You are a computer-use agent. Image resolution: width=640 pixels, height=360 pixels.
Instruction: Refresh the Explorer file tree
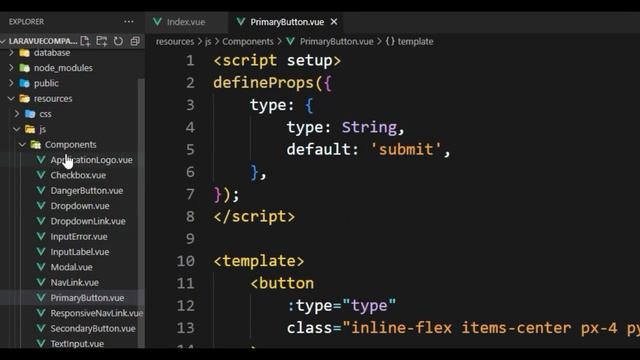[x=118, y=41]
